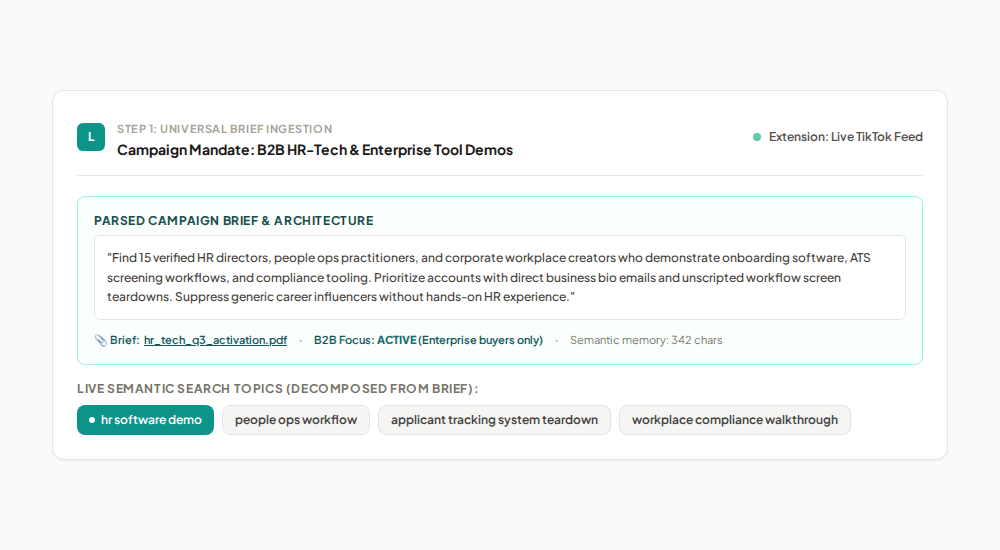Select the people ops workflow topic
The height and width of the screenshot is (550, 1000).
tap(296, 420)
